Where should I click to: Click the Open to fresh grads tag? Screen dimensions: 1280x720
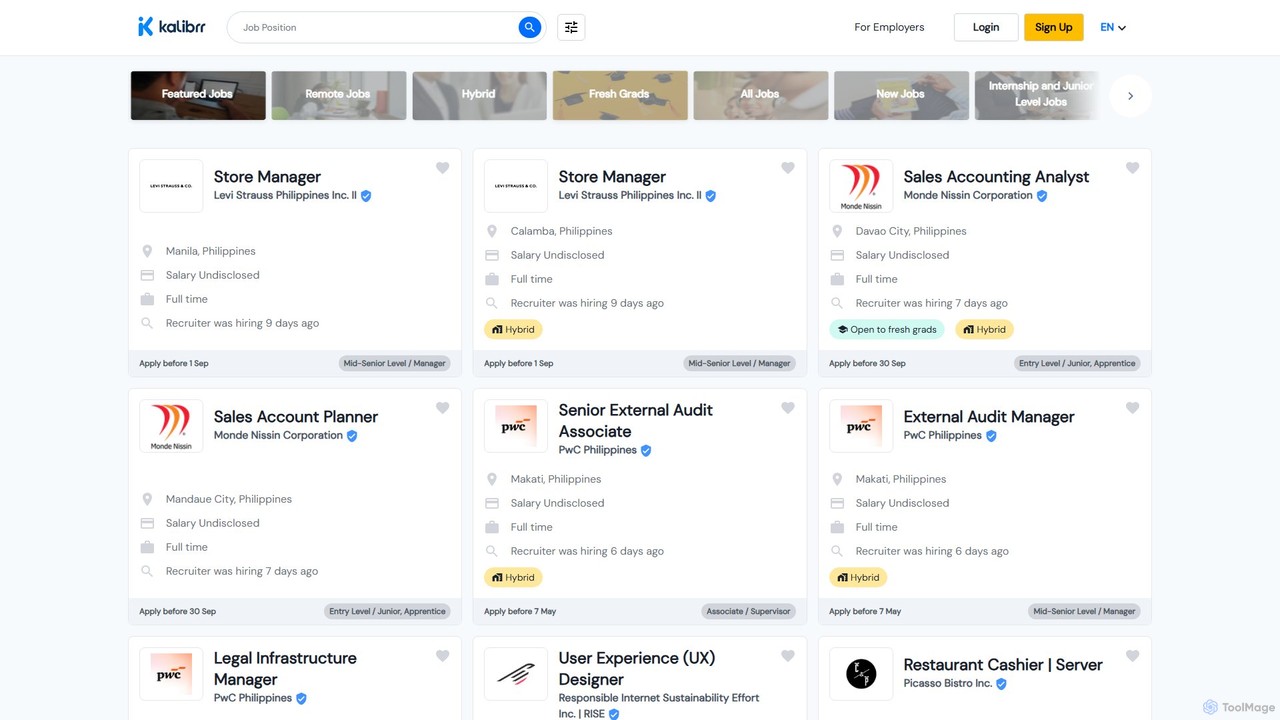click(x=887, y=329)
